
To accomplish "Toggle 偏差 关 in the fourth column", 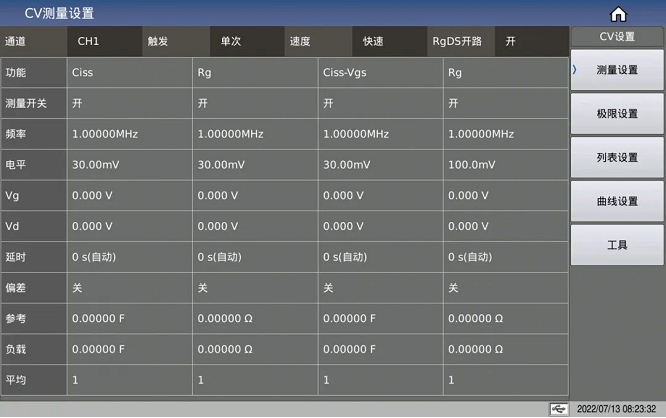I will click(x=506, y=288).
